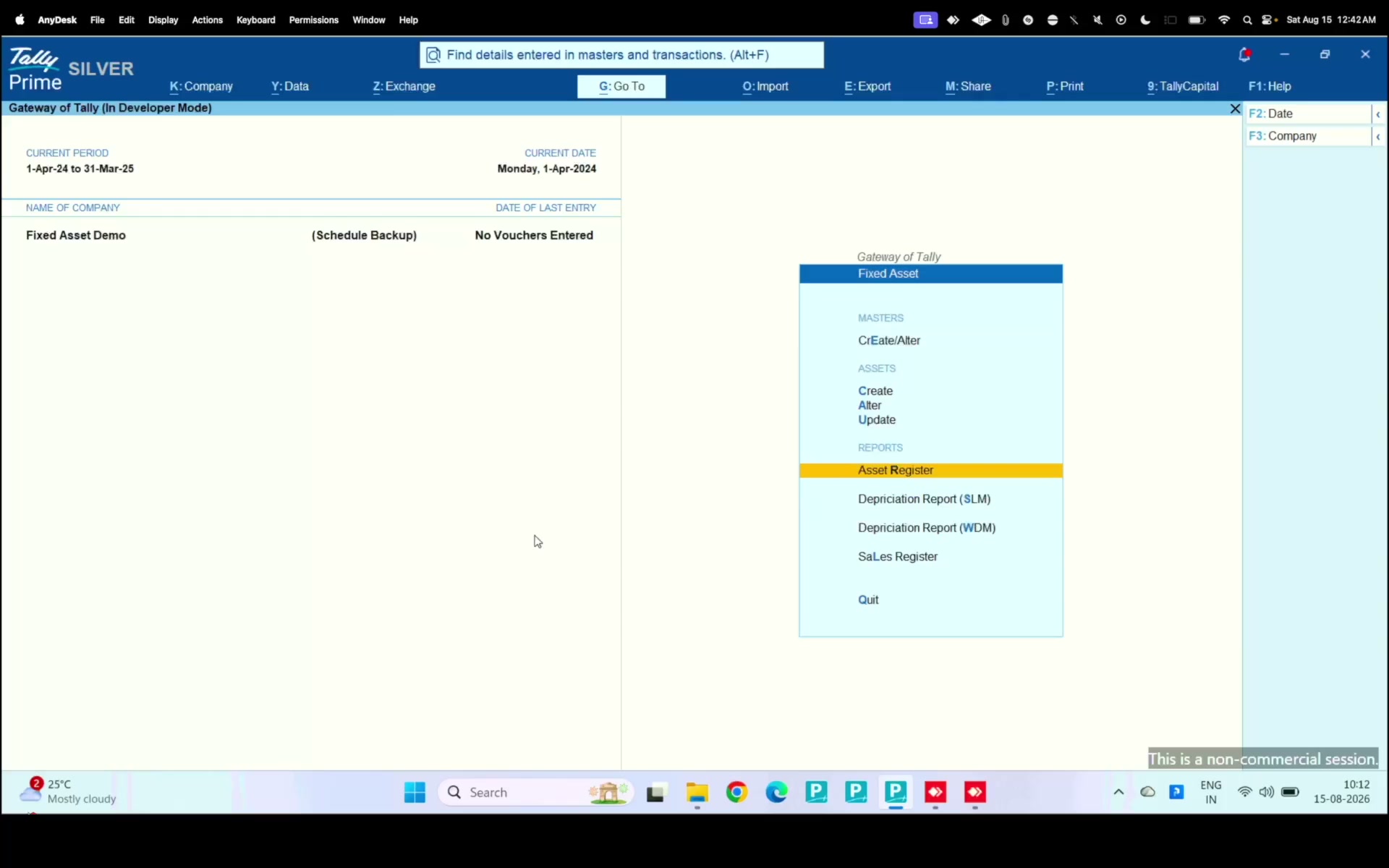Select Create under Assets
The image size is (1389, 868).
(875, 391)
